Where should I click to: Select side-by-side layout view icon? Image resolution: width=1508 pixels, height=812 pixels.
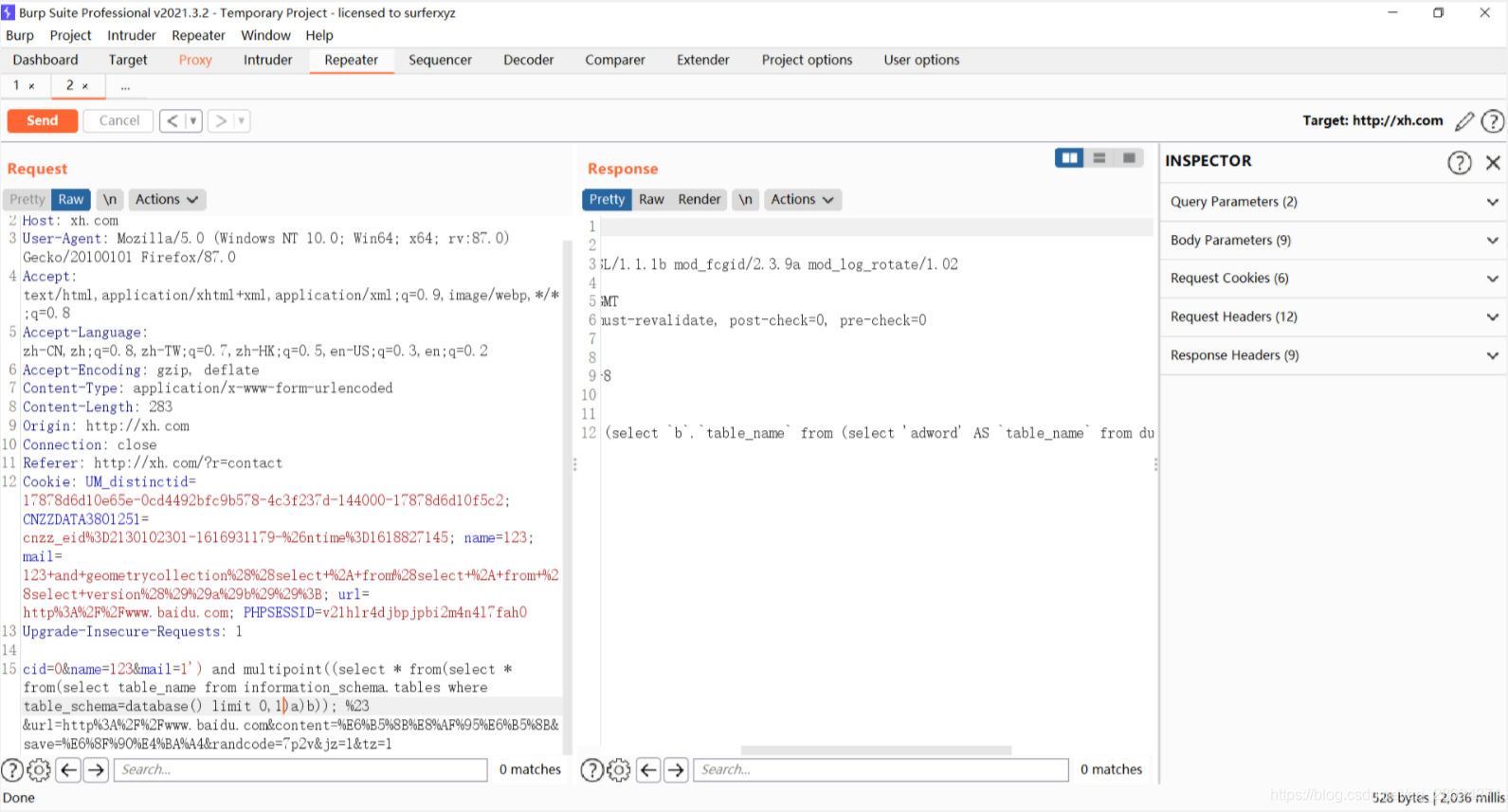pos(1069,158)
